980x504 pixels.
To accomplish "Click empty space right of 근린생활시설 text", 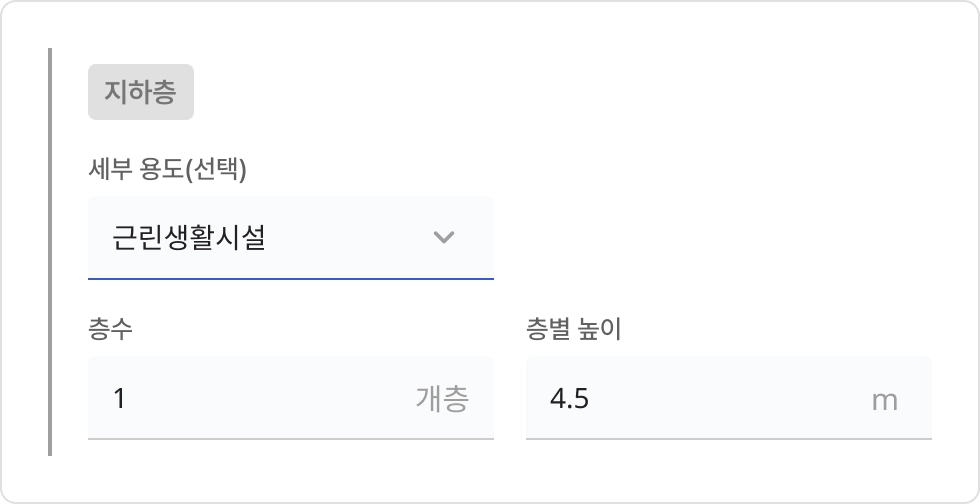I will (x=350, y=238).
